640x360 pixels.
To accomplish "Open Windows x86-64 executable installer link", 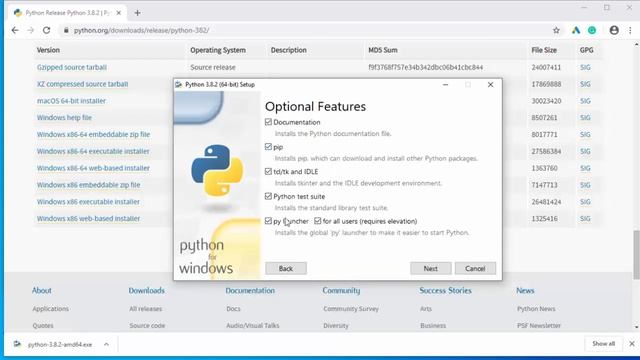I will 93,151.
